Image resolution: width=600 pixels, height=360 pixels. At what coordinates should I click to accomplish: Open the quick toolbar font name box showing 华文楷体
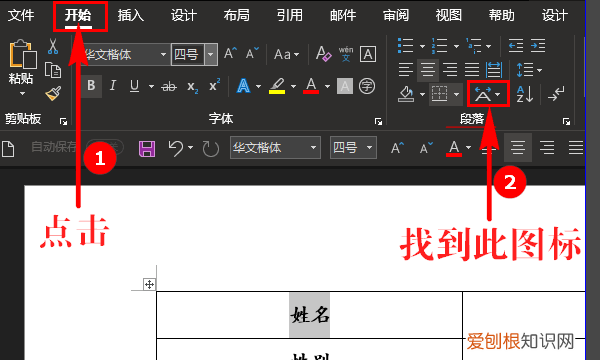coord(275,147)
